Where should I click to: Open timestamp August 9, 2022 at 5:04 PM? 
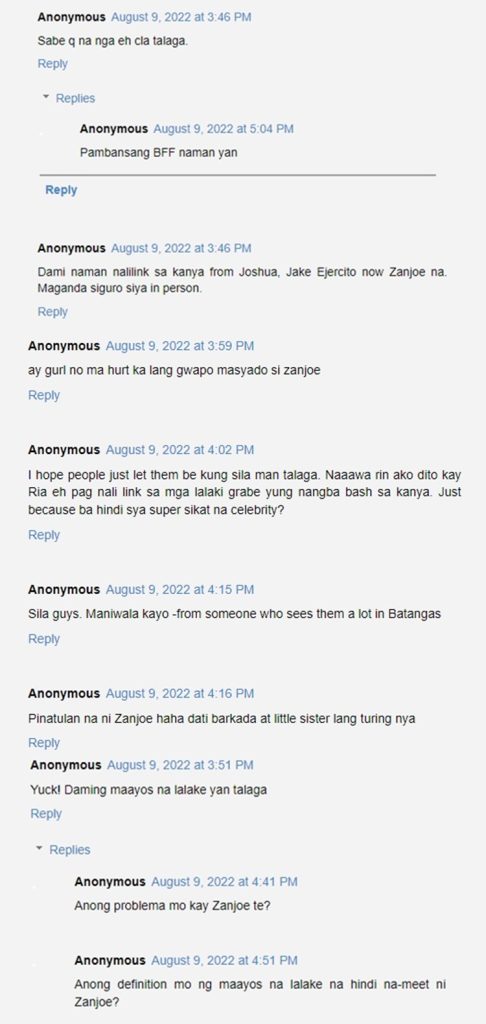[223, 129]
